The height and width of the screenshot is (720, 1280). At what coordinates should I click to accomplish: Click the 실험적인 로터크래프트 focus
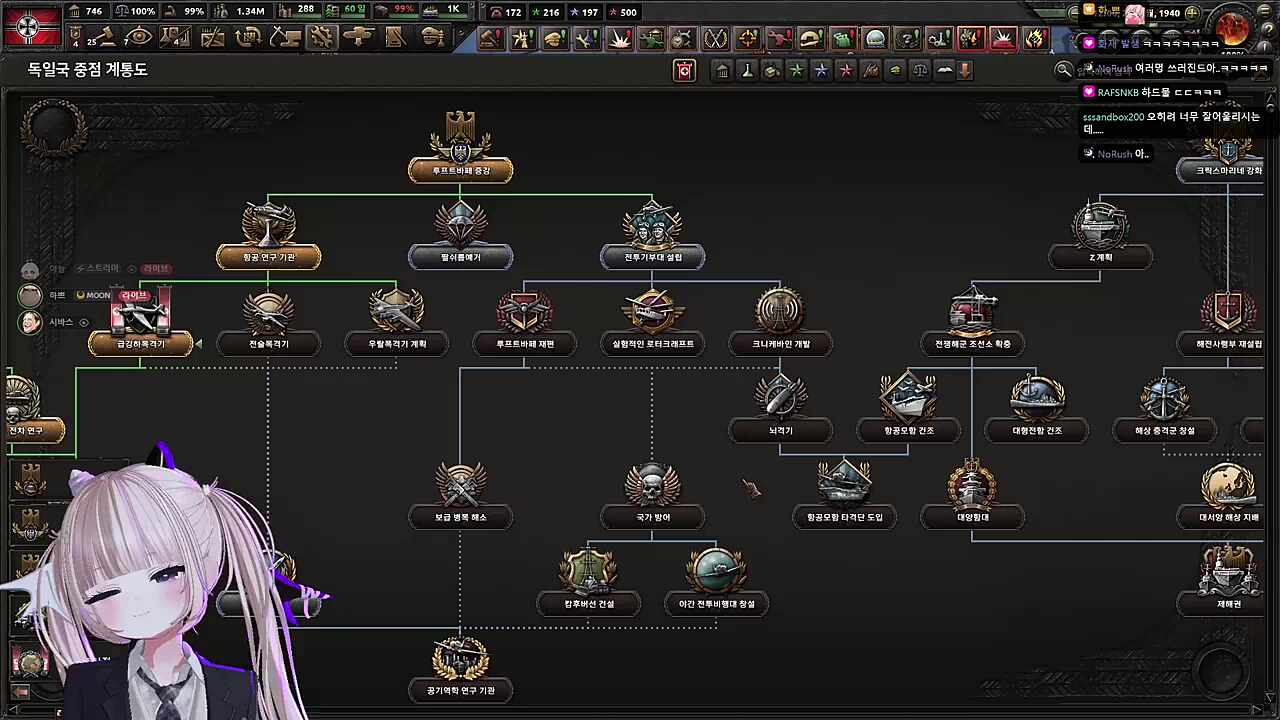pos(652,343)
